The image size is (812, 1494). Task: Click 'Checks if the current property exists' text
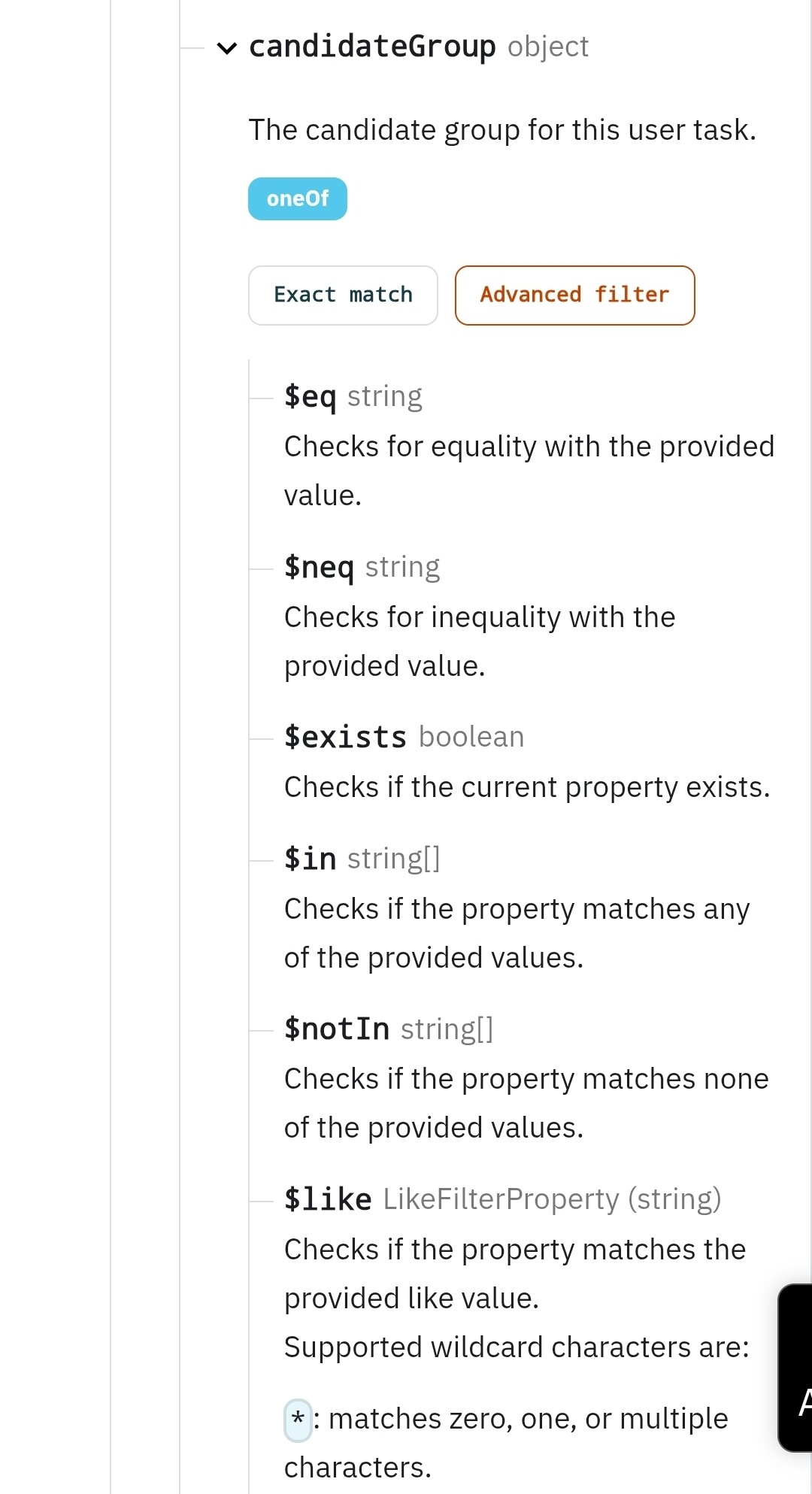527,787
